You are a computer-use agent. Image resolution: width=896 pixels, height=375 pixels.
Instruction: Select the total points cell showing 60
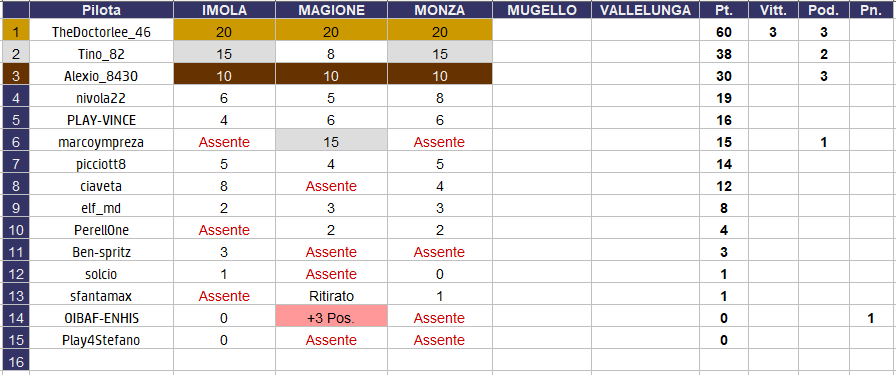click(723, 32)
